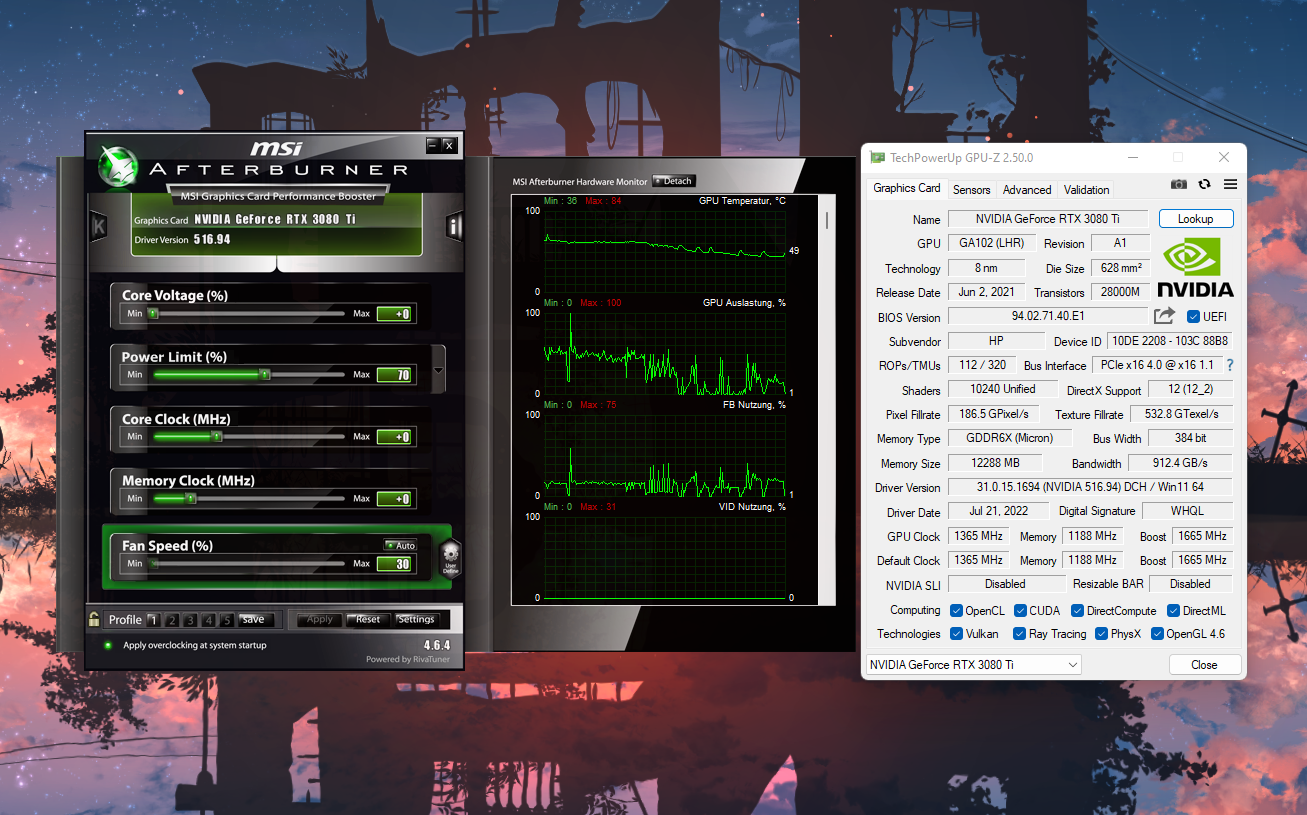
Task: Refresh GPU-Z with the refresh icon
Action: [x=1205, y=184]
